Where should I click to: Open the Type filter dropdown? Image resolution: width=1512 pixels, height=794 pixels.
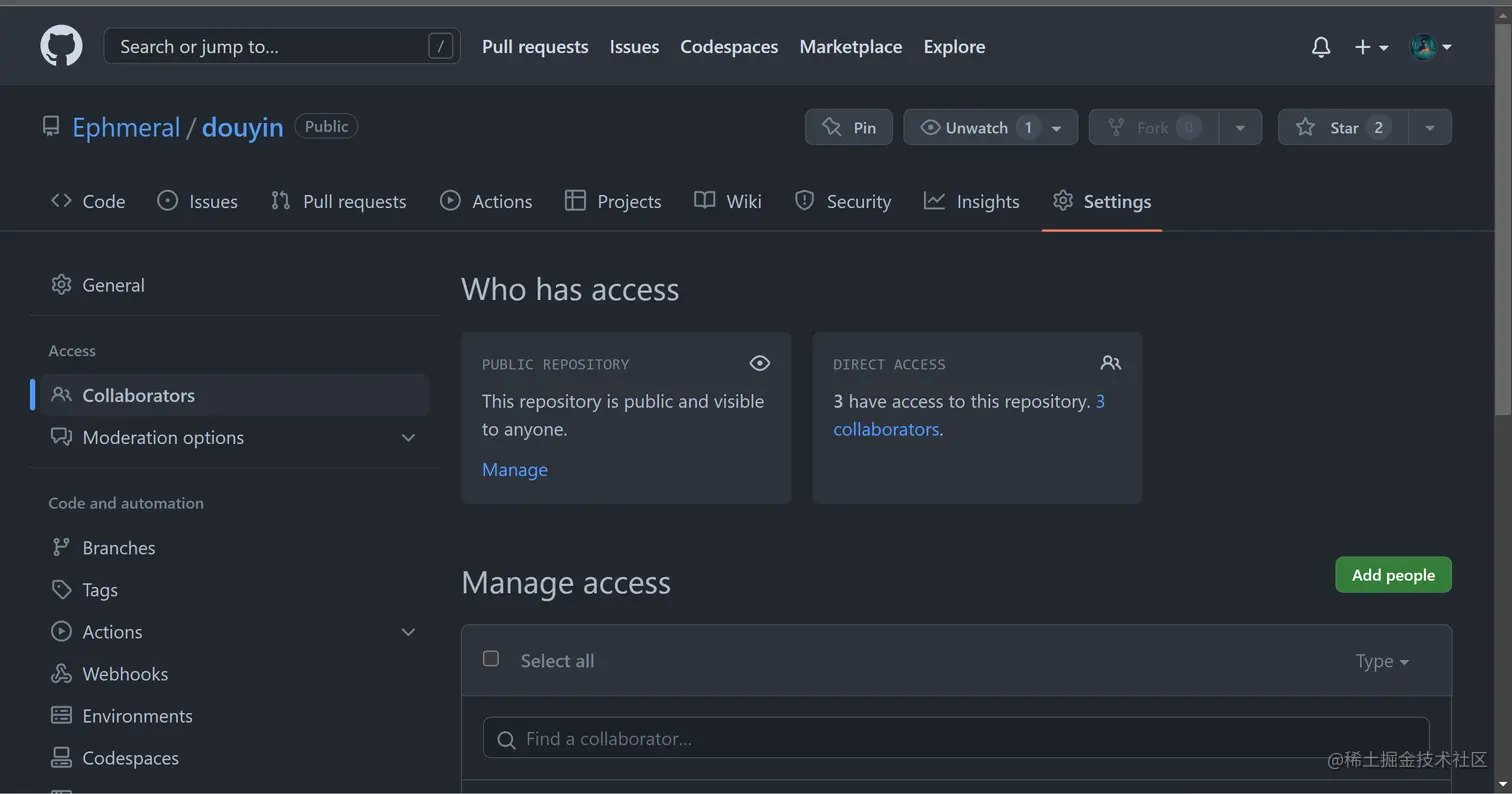[1382, 661]
